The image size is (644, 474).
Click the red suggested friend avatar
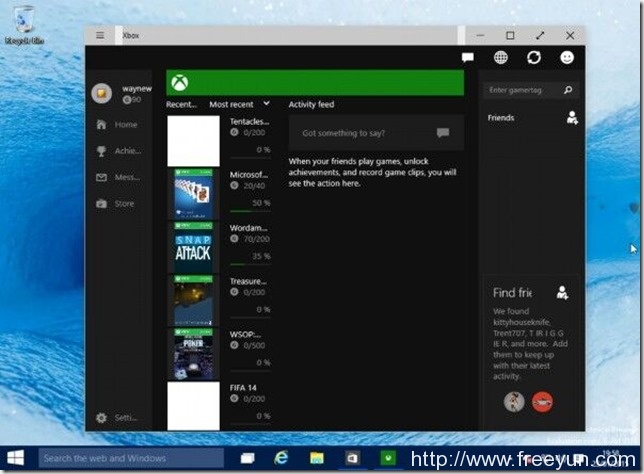[x=542, y=402]
